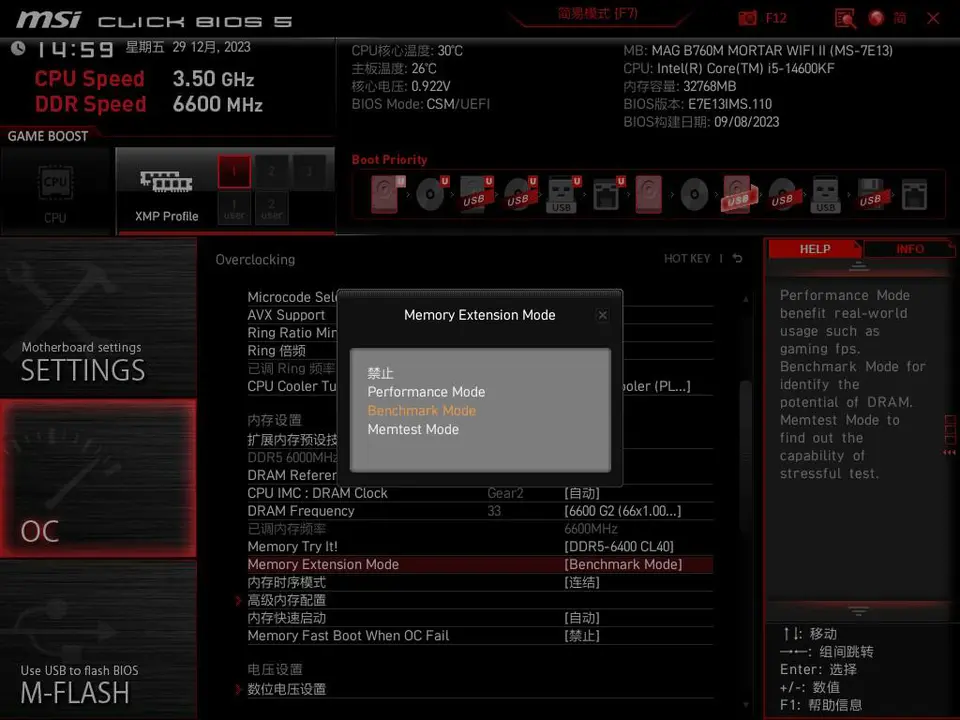Screen dimensions: 960x720
Task: Toggle XMP user profile 1
Action: click(234, 207)
